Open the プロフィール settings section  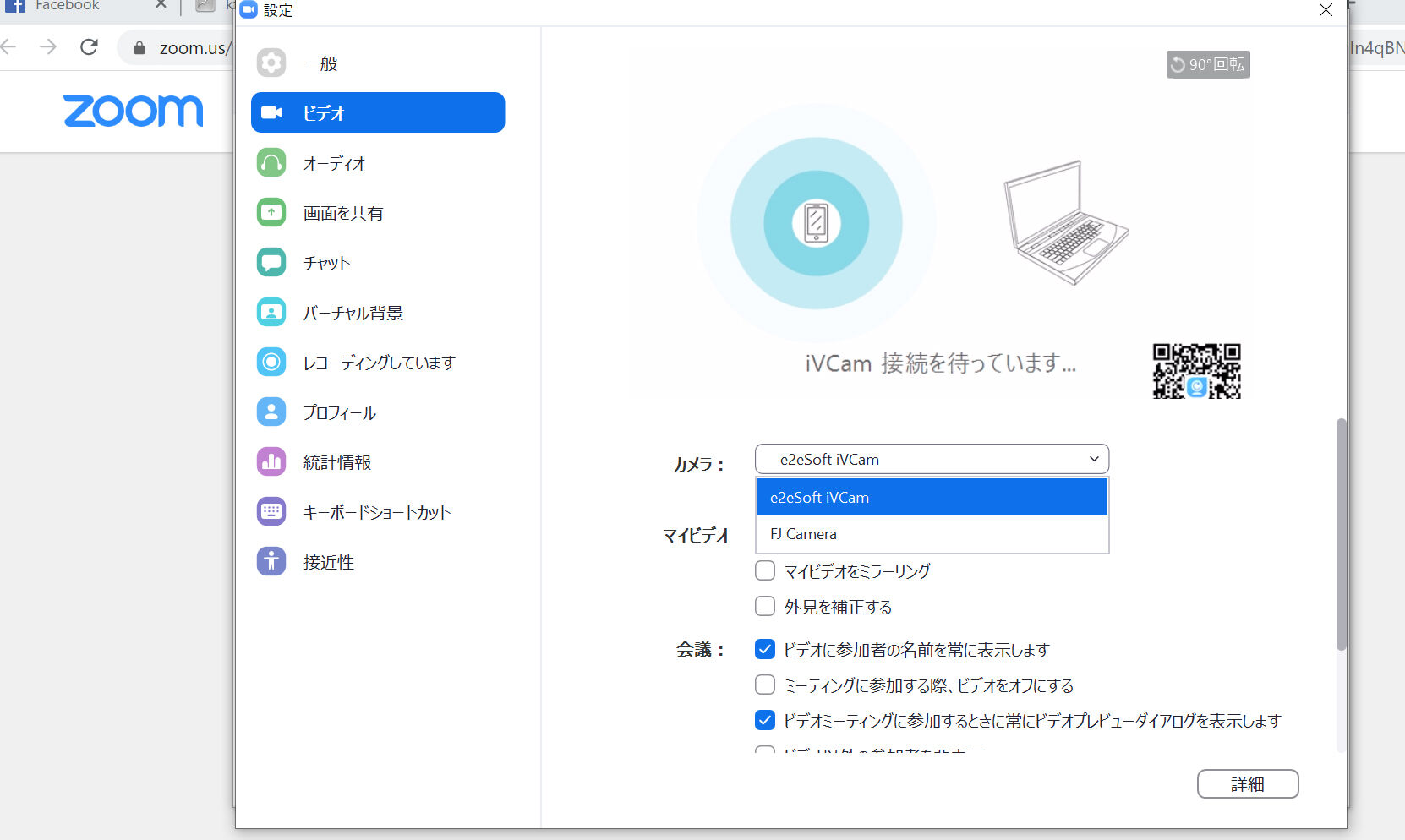coord(378,412)
